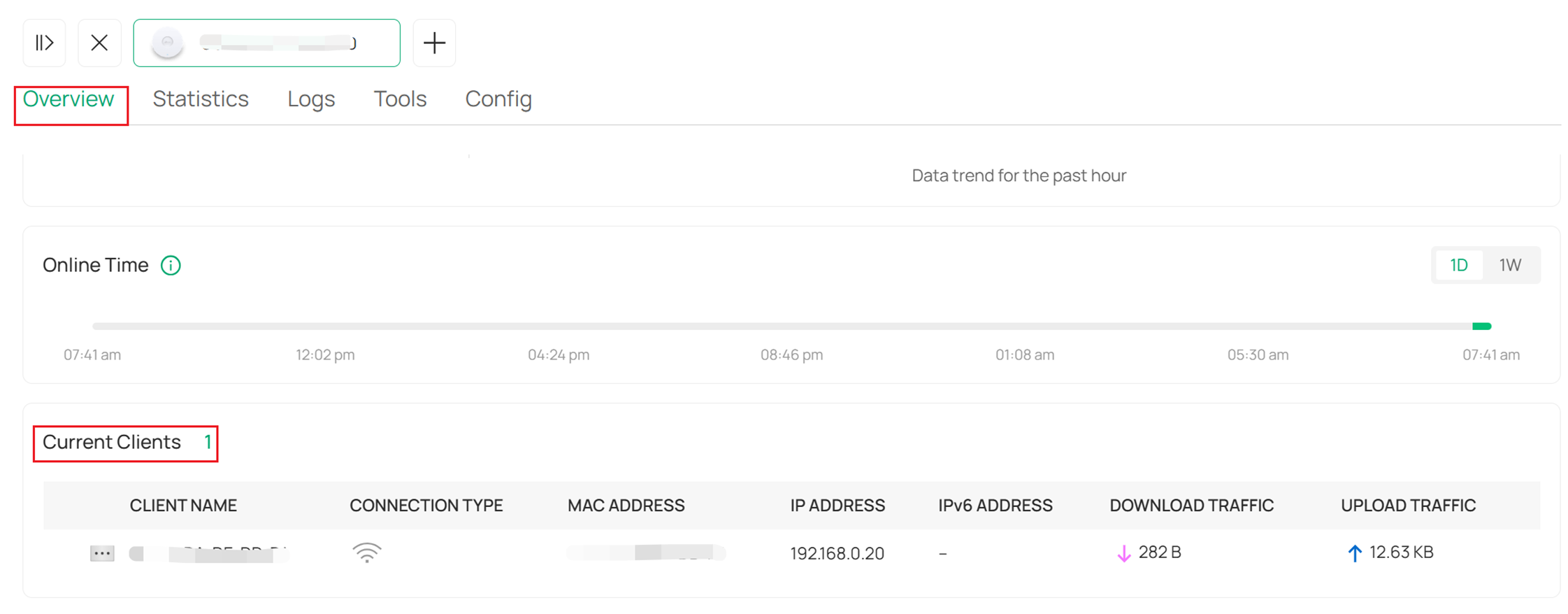Switch Online Time view to 1W
The image size is (1568, 614).
(x=1511, y=265)
